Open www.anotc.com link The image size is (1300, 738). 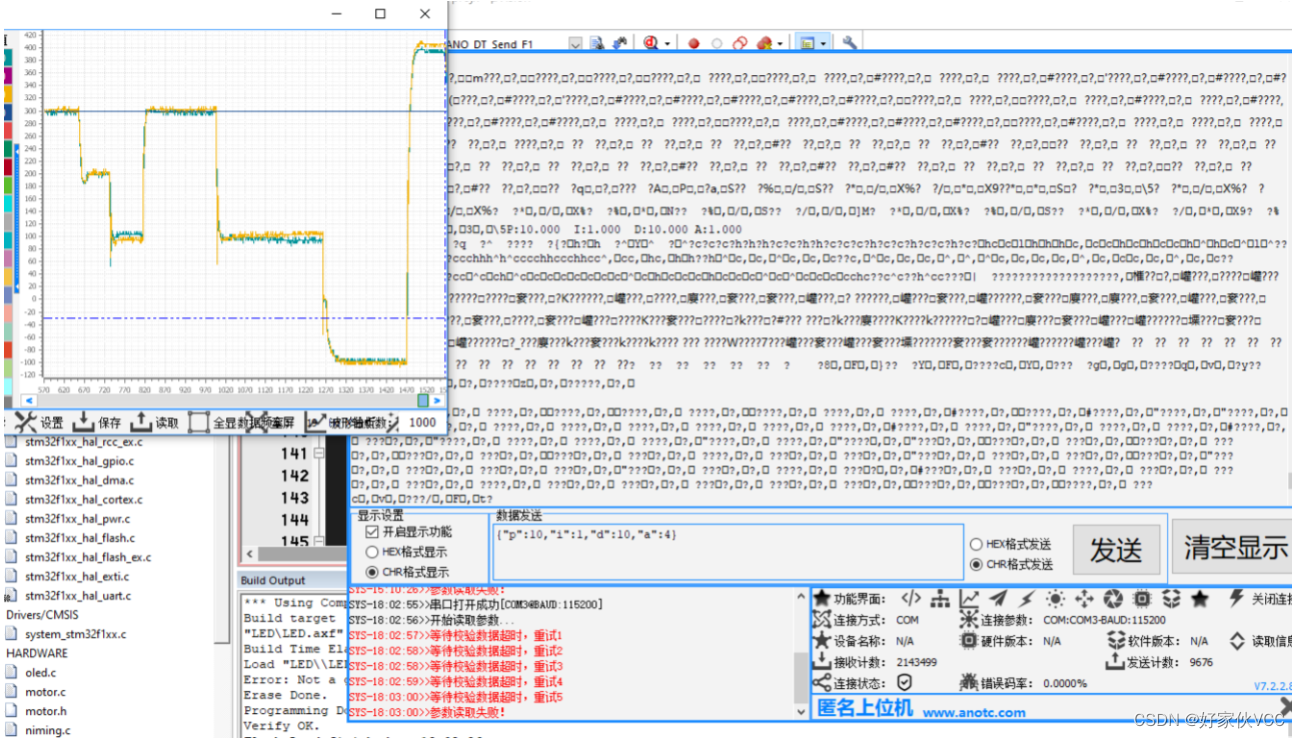(973, 712)
